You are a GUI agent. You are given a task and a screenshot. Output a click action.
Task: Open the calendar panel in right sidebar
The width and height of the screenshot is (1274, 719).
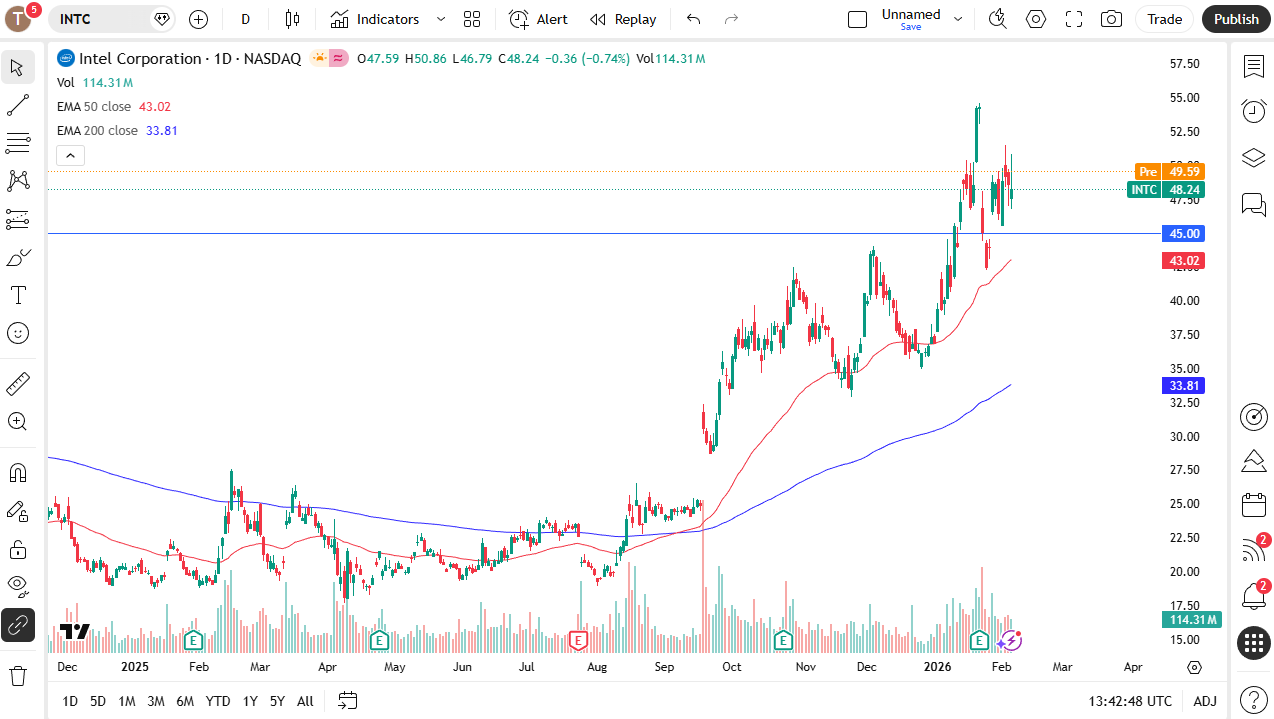(x=1254, y=505)
